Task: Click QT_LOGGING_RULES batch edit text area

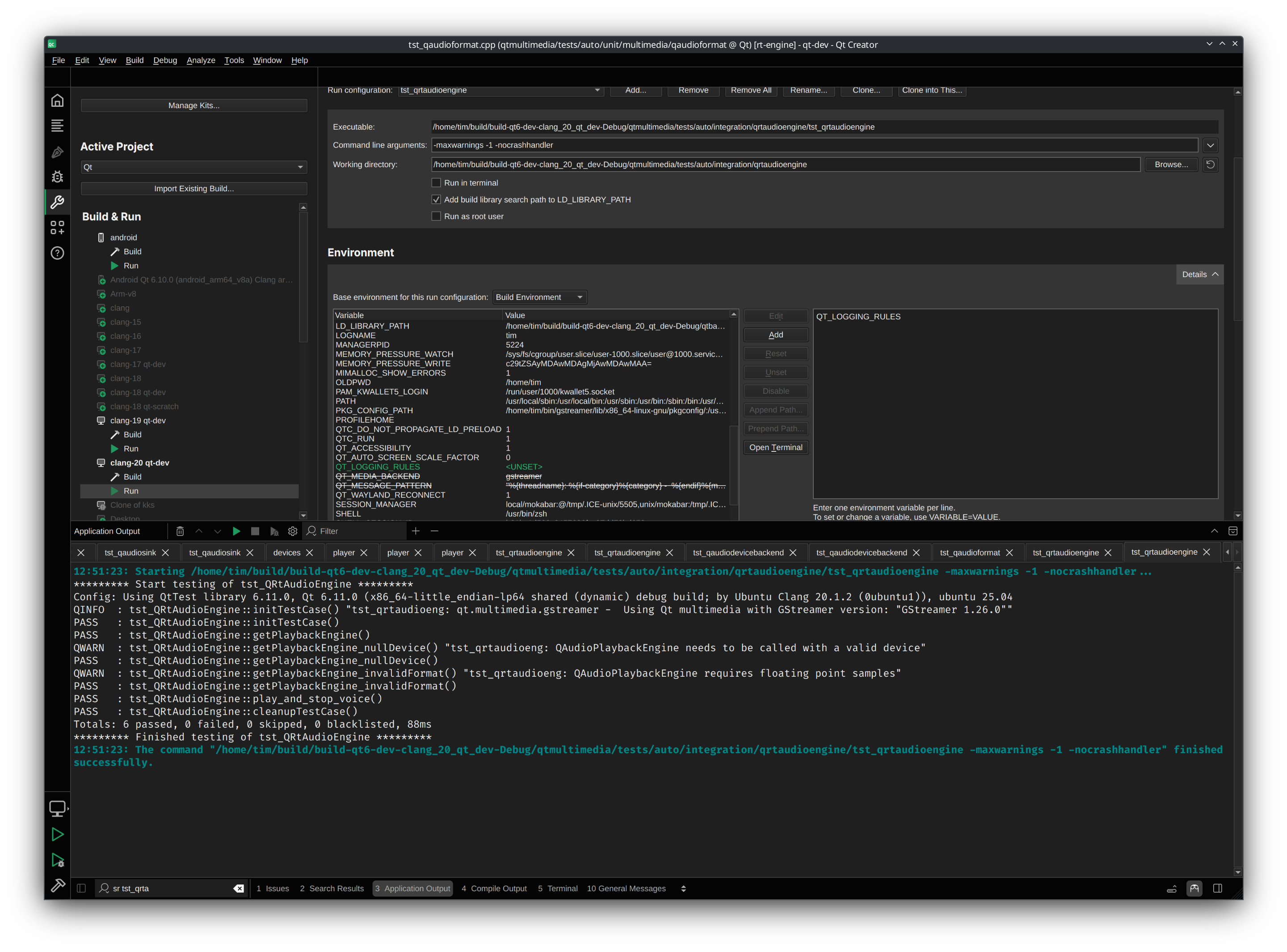Action: tap(1015, 404)
